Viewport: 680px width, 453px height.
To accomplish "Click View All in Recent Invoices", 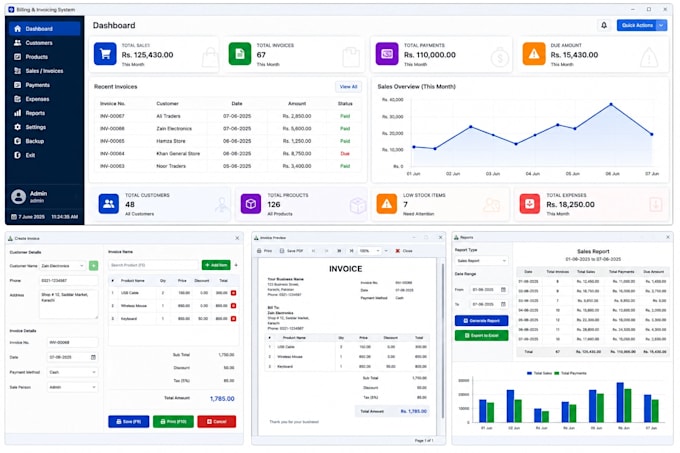I will [348, 87].
